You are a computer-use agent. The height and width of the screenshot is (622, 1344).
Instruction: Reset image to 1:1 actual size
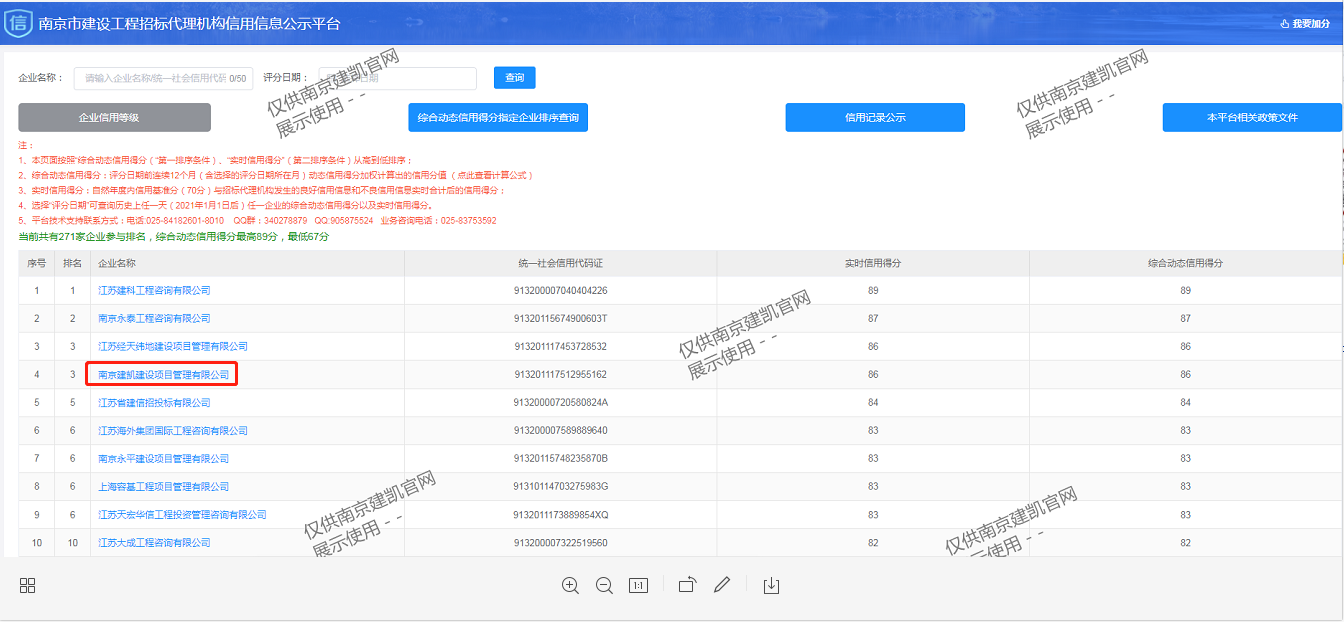point(638,586)
